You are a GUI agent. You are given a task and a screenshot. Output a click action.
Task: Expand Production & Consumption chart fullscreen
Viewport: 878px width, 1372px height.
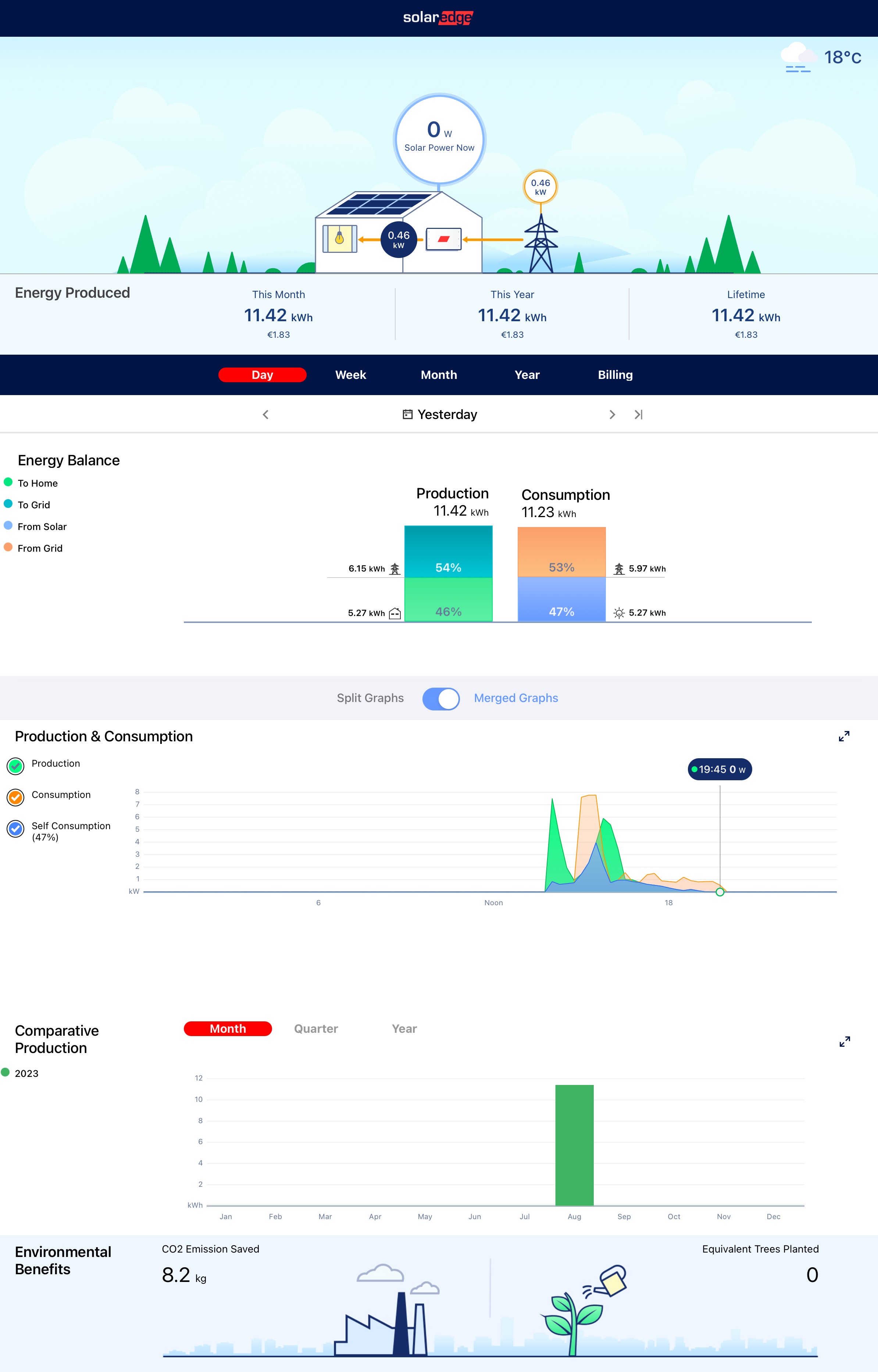point(845,736)
